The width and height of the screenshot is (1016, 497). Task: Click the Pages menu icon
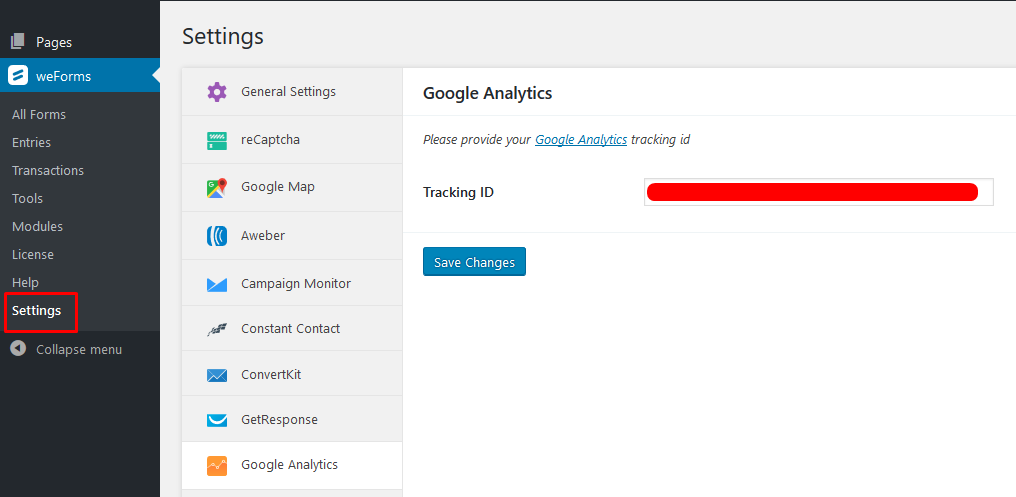(x=18, y=42)
